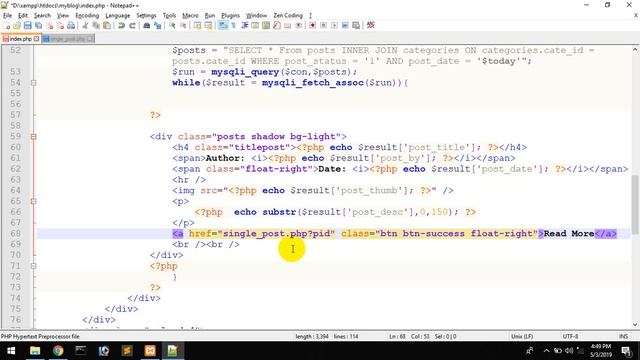Open the Windows notification center
This screenshot has width=640, height=360.
(x=627, y=351)
